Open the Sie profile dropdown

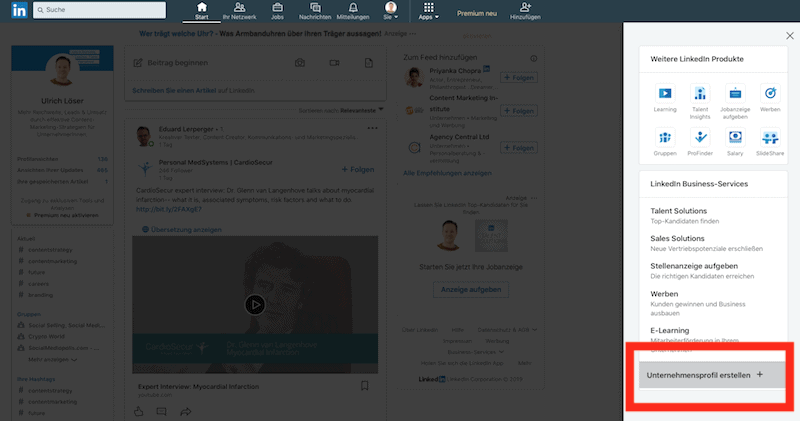tap(391, 11)
